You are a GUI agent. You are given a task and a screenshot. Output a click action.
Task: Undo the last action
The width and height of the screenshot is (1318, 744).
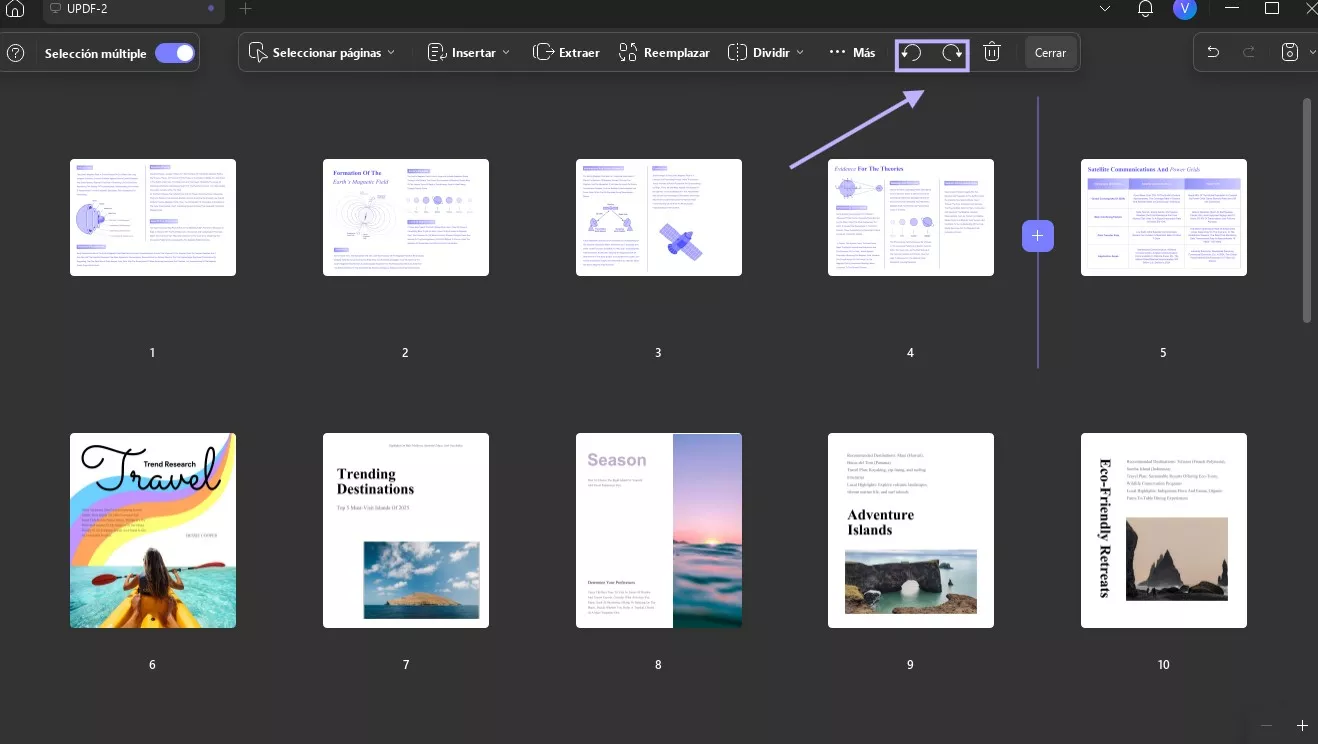coord(1213,53)
